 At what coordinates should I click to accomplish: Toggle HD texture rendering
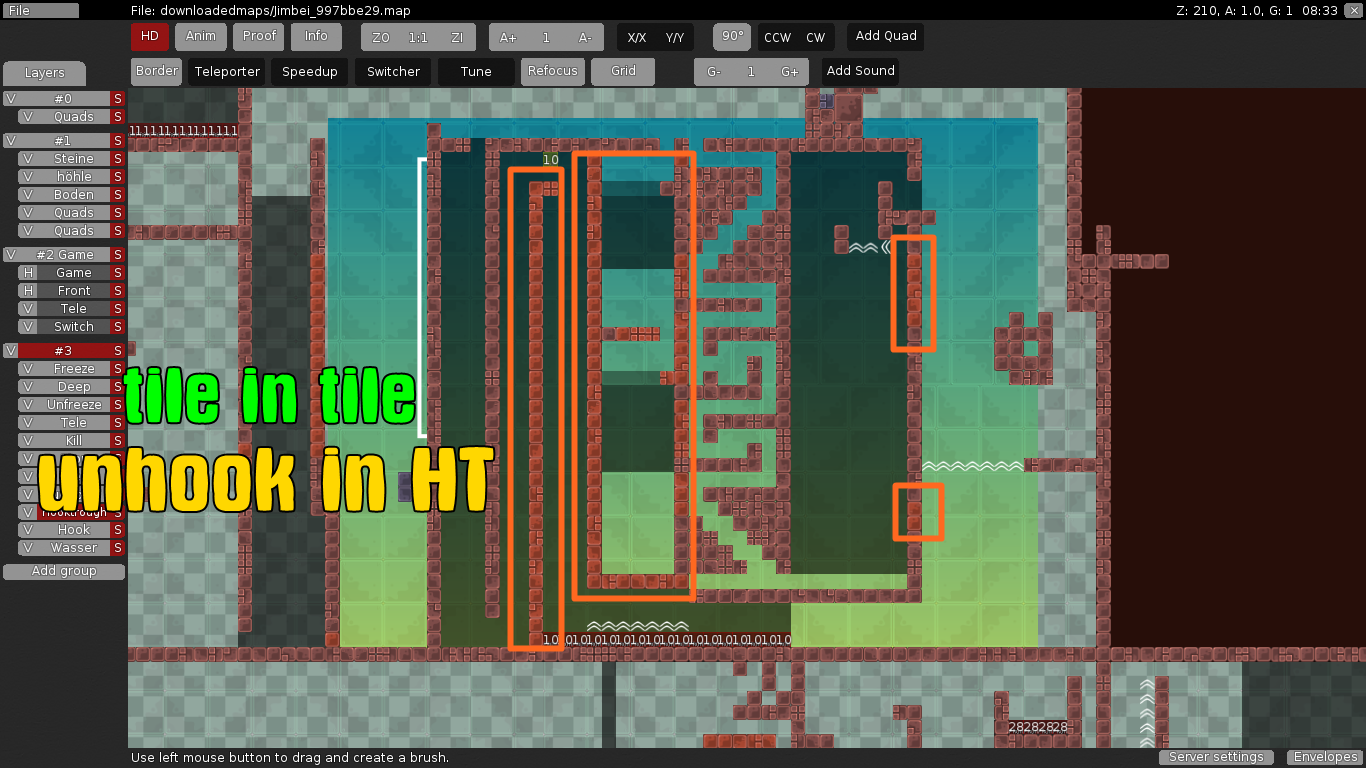point(149,36)
